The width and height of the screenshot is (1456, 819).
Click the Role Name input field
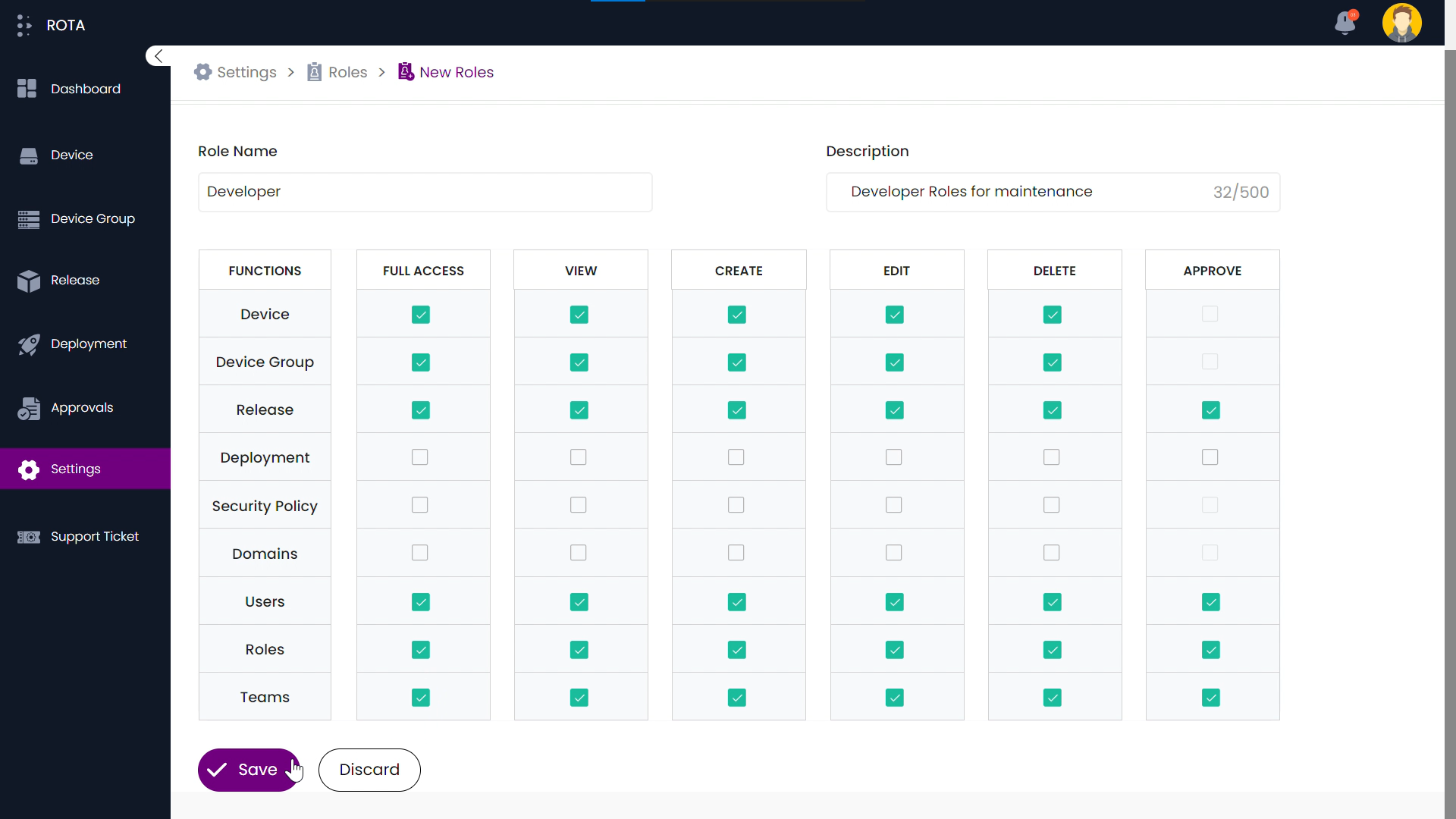tap(425, 191)
